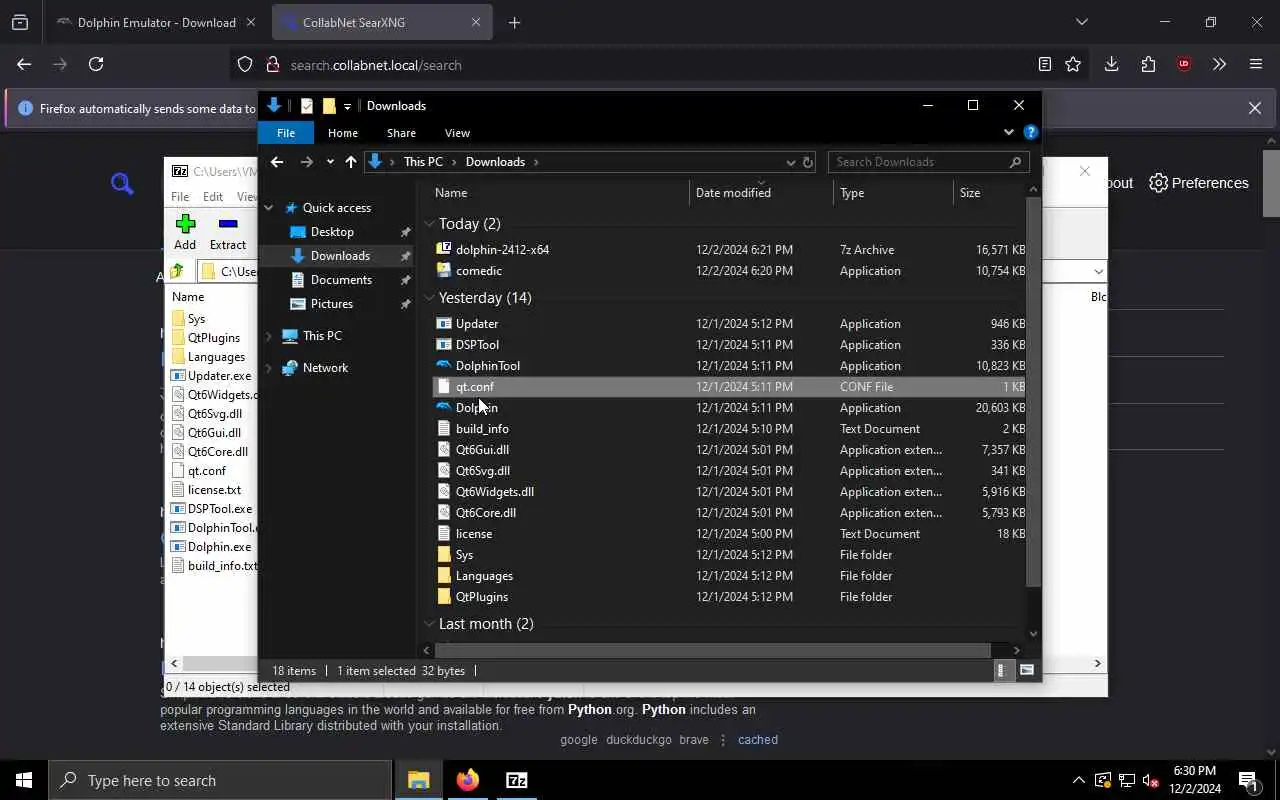The image size is (1280, 800).
Task: Click 7-Zip up folder icon
Action: coord(177,272)
